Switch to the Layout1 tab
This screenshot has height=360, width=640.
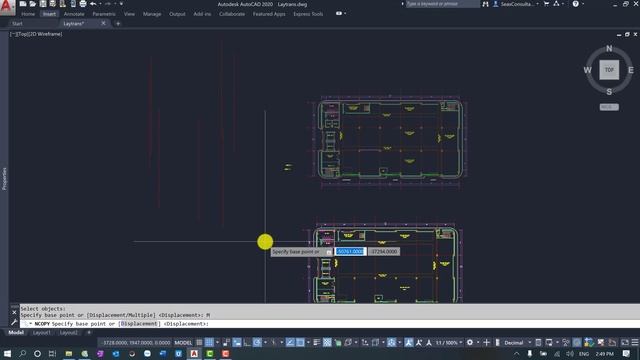[42, 333]
